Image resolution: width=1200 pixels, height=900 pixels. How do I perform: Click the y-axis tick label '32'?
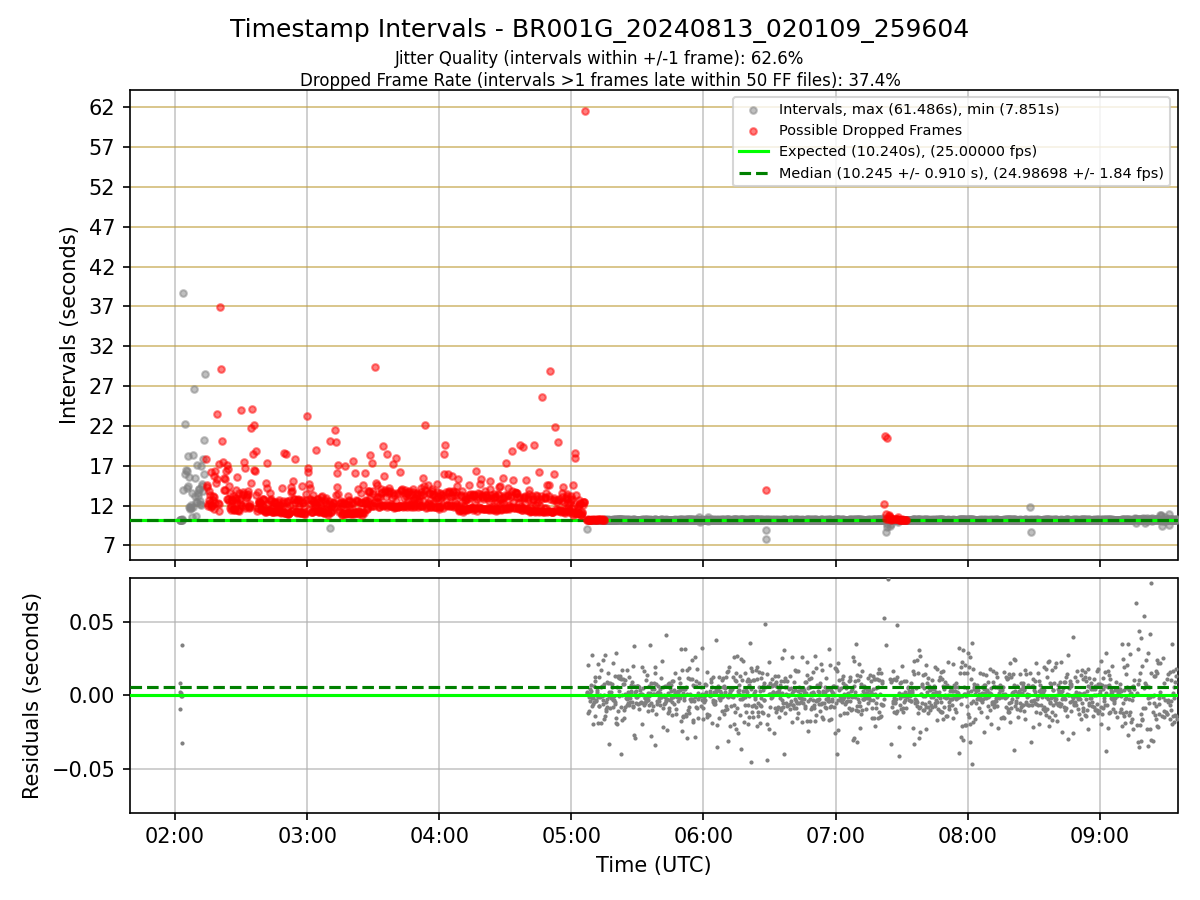tap(104, 346)
